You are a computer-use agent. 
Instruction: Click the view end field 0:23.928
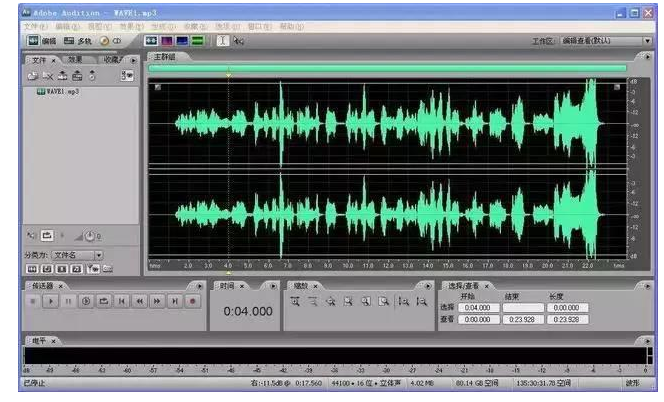[x=523, y=319]
